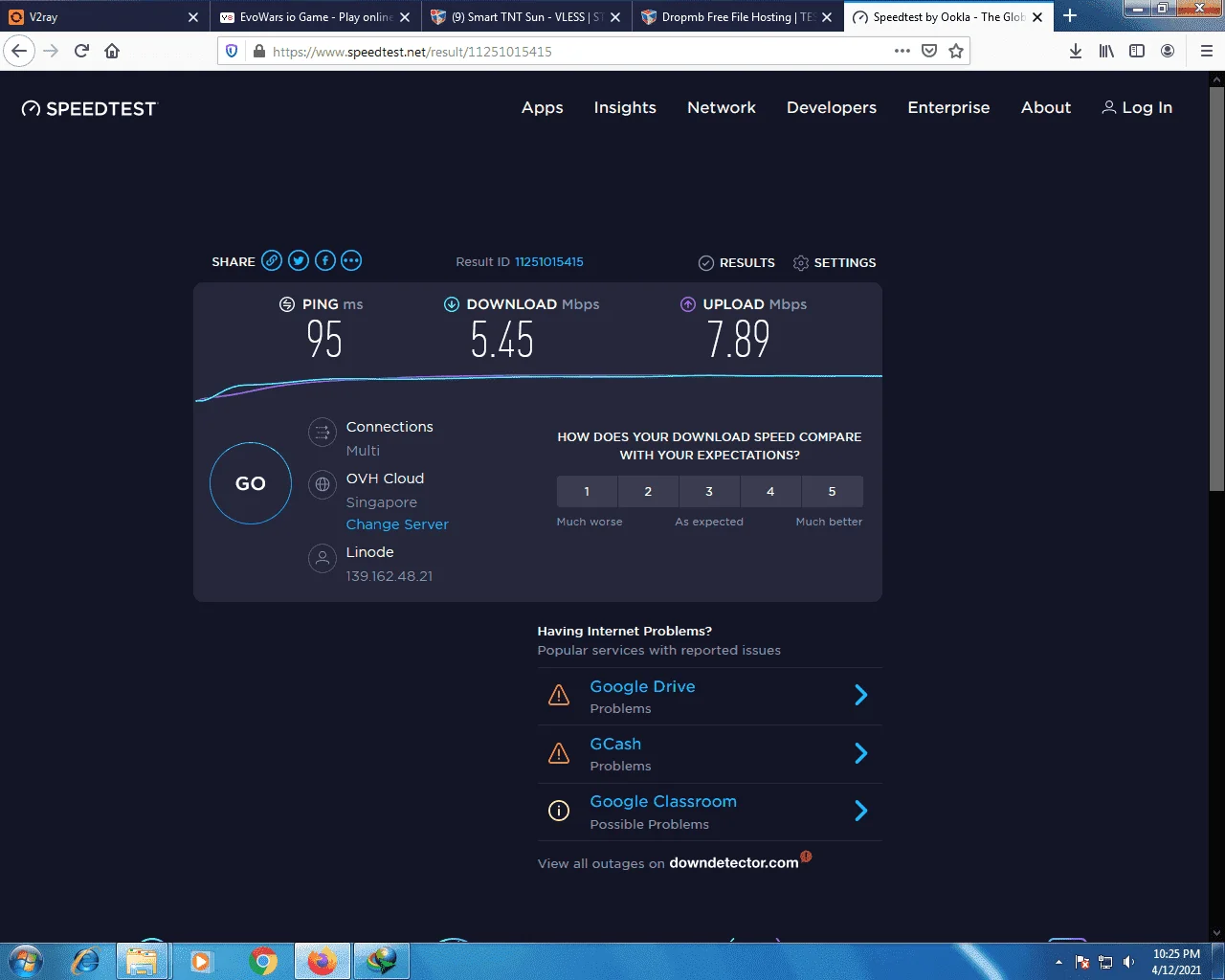The height and width of the screenshot is (980, 1225).
Task: Open the GCash problems chevron
Action: [x=860, y=753]
